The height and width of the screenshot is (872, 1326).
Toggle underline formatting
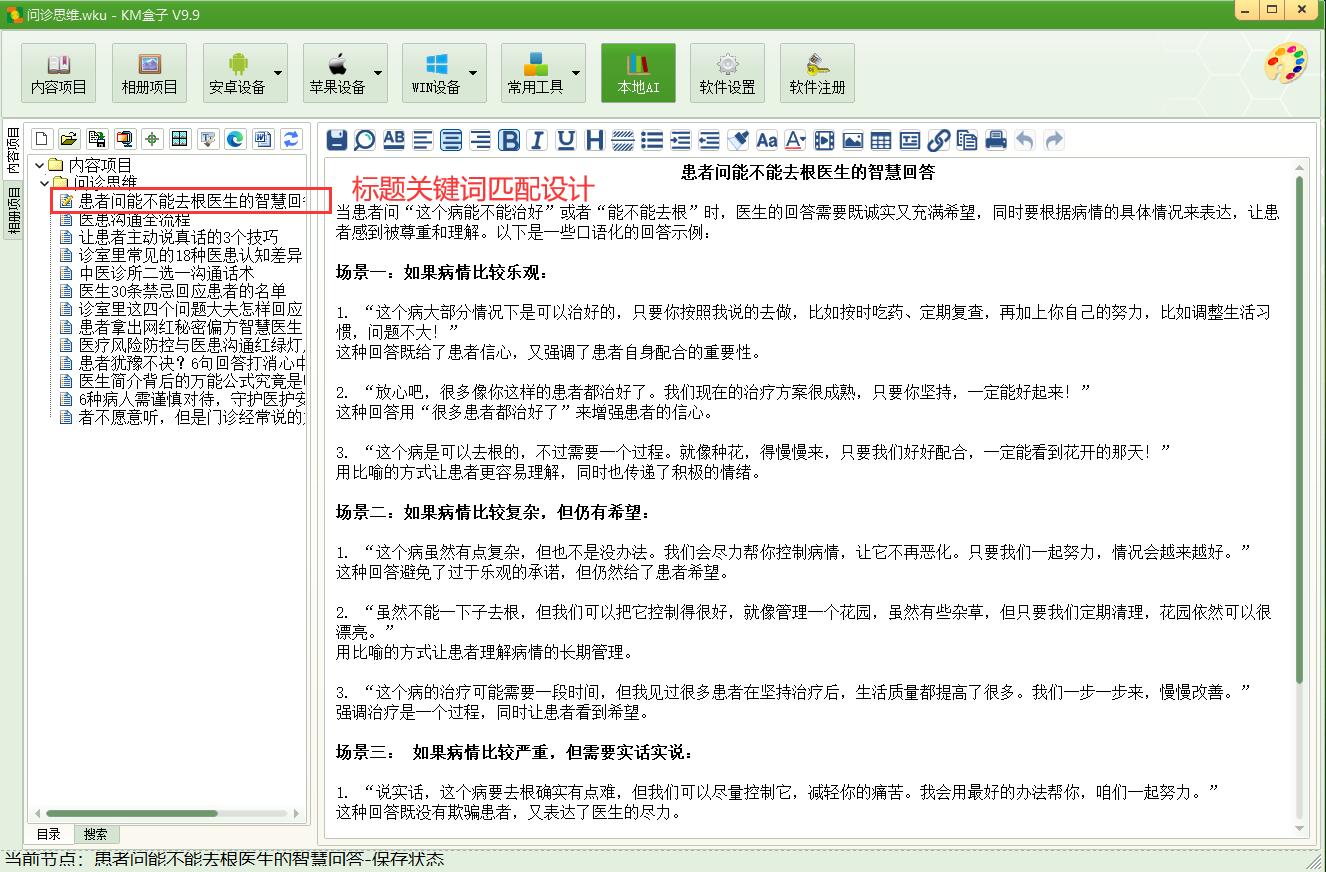point(566,140)
